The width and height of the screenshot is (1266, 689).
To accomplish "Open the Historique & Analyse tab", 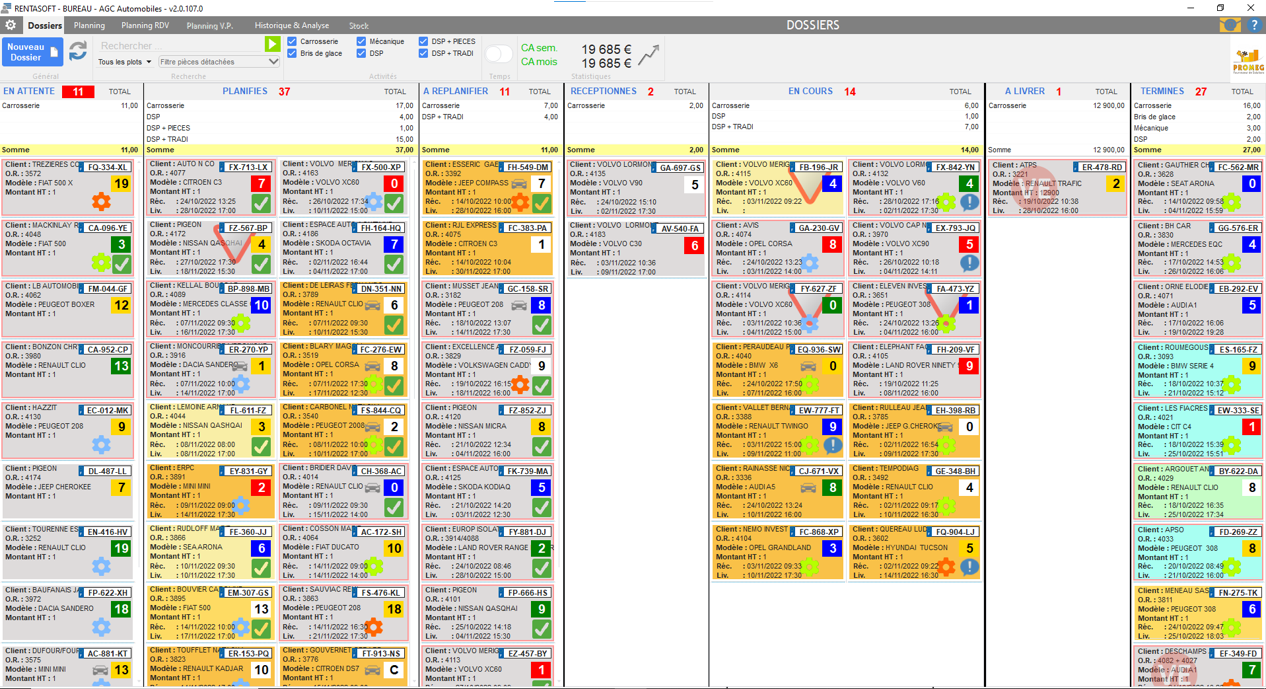I will 291,25.
